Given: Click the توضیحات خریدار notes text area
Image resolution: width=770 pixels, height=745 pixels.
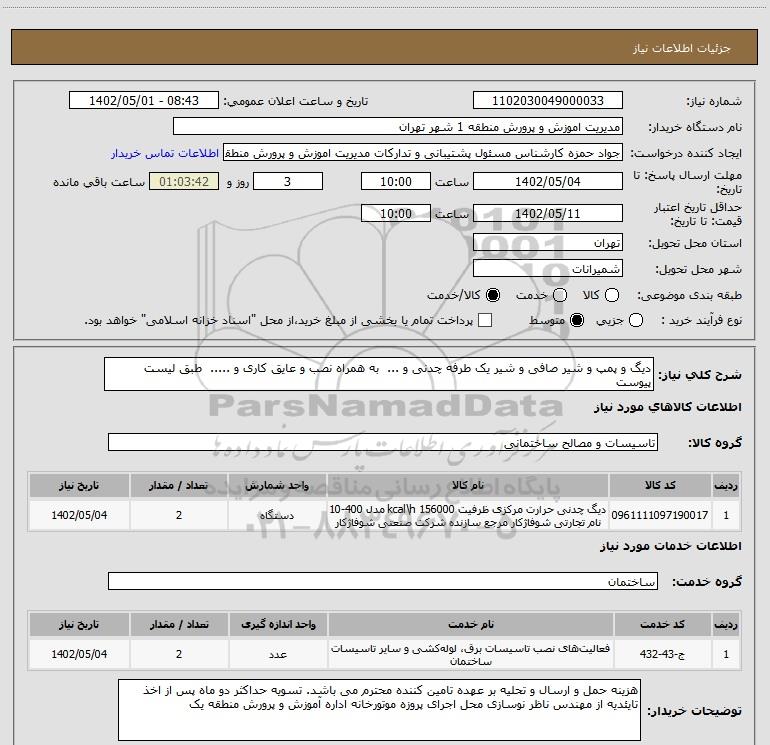Looking at the screenshot, I should click(379, 710).
